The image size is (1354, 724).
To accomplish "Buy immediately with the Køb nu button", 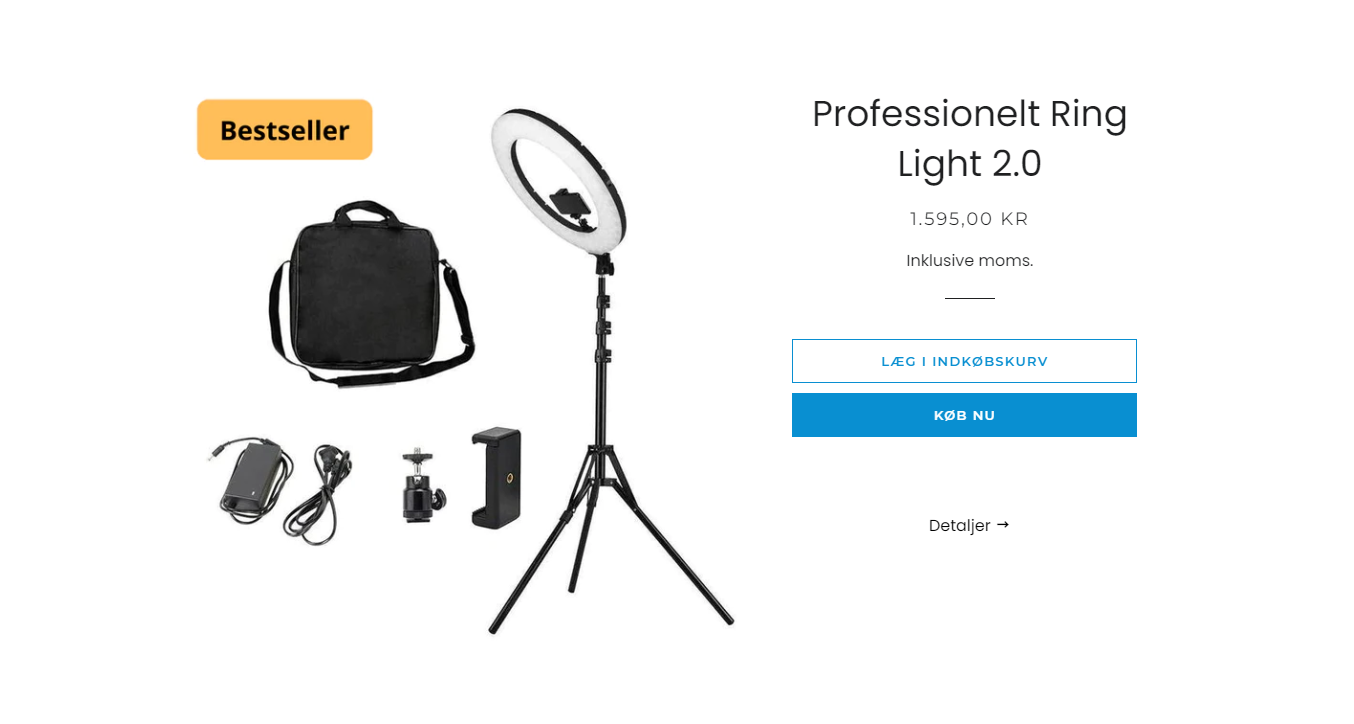I will click(964, 415).
